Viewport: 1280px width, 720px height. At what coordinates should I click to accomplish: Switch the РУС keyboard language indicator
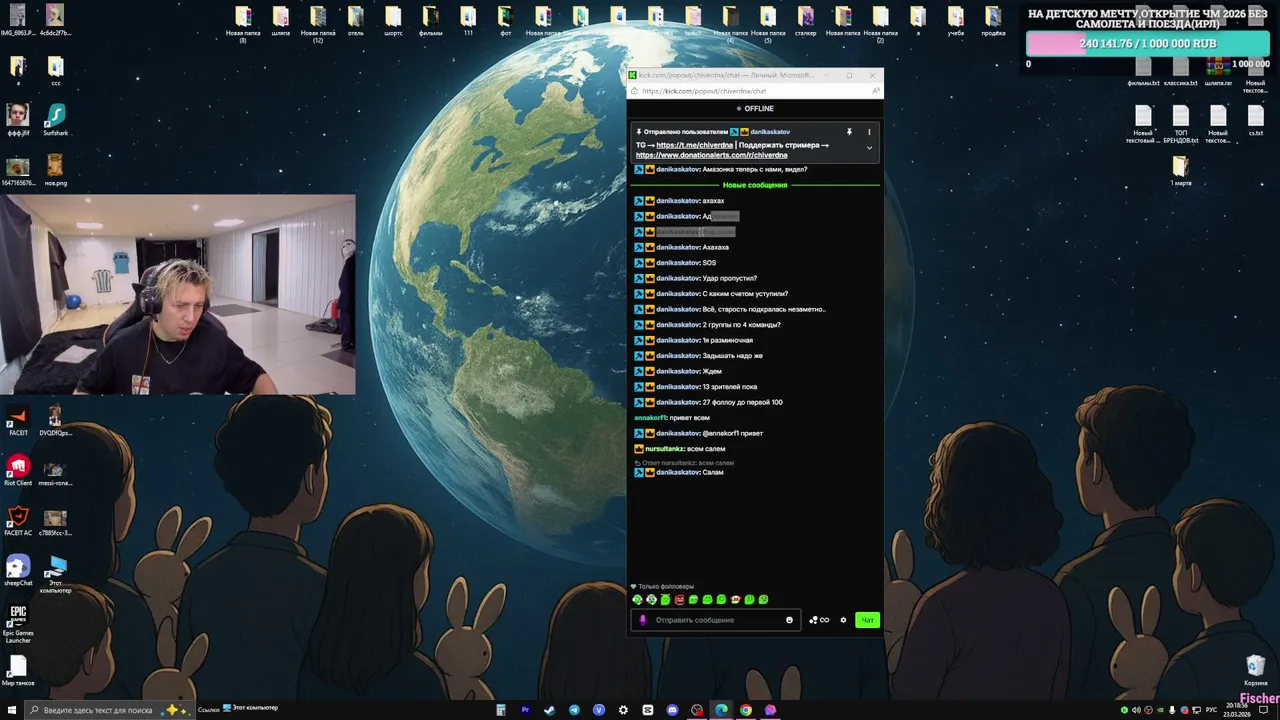pyautogui.click(x=1211, y=710)
